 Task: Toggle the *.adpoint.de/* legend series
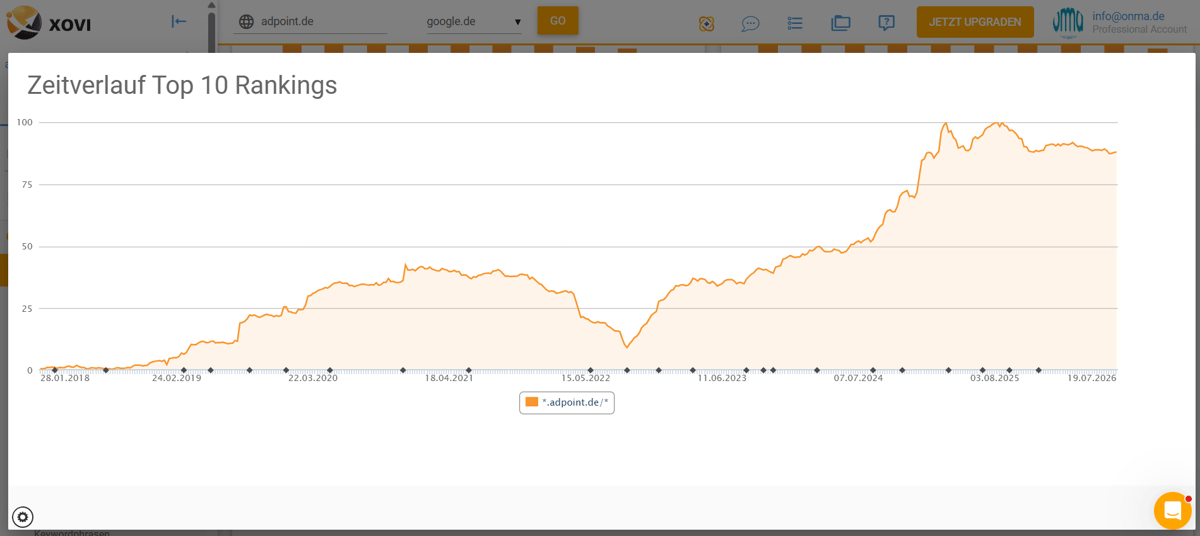(567, 402)
